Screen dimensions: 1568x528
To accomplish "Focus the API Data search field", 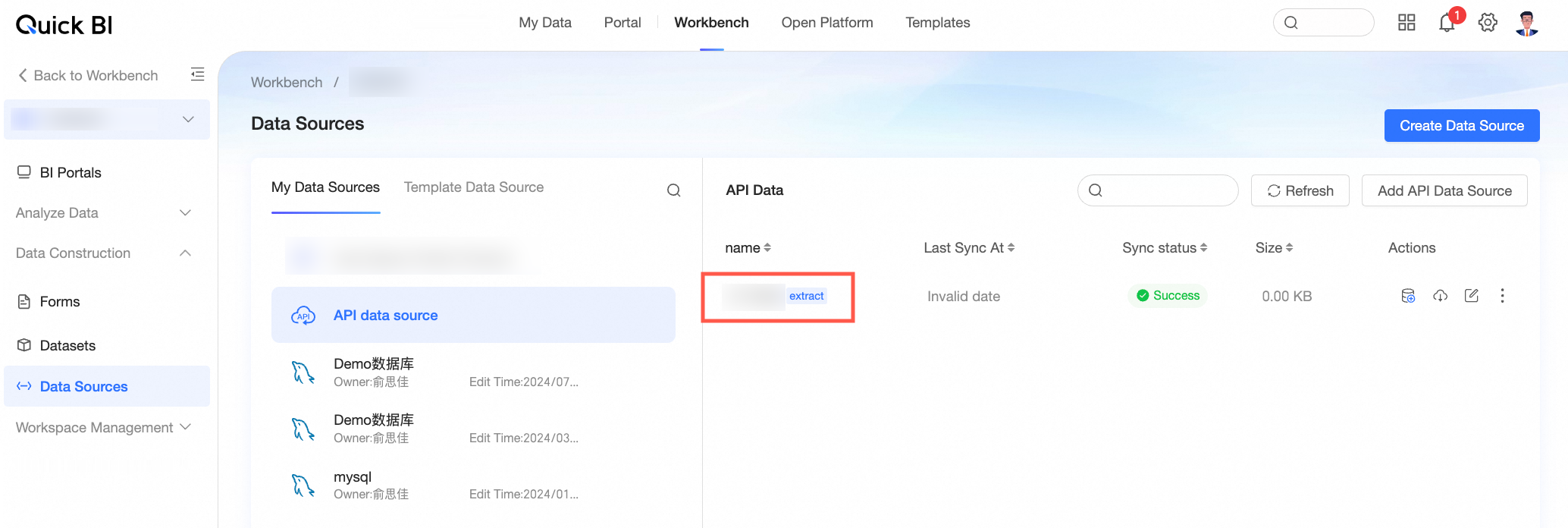I will tap(1158, 190).
